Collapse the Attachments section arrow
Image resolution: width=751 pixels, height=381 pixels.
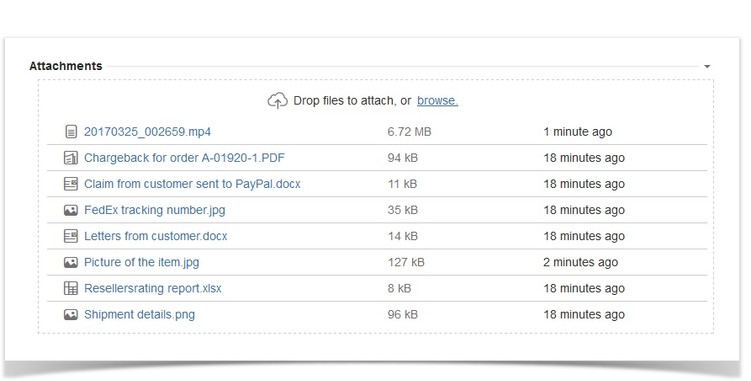tap(707, 67)
